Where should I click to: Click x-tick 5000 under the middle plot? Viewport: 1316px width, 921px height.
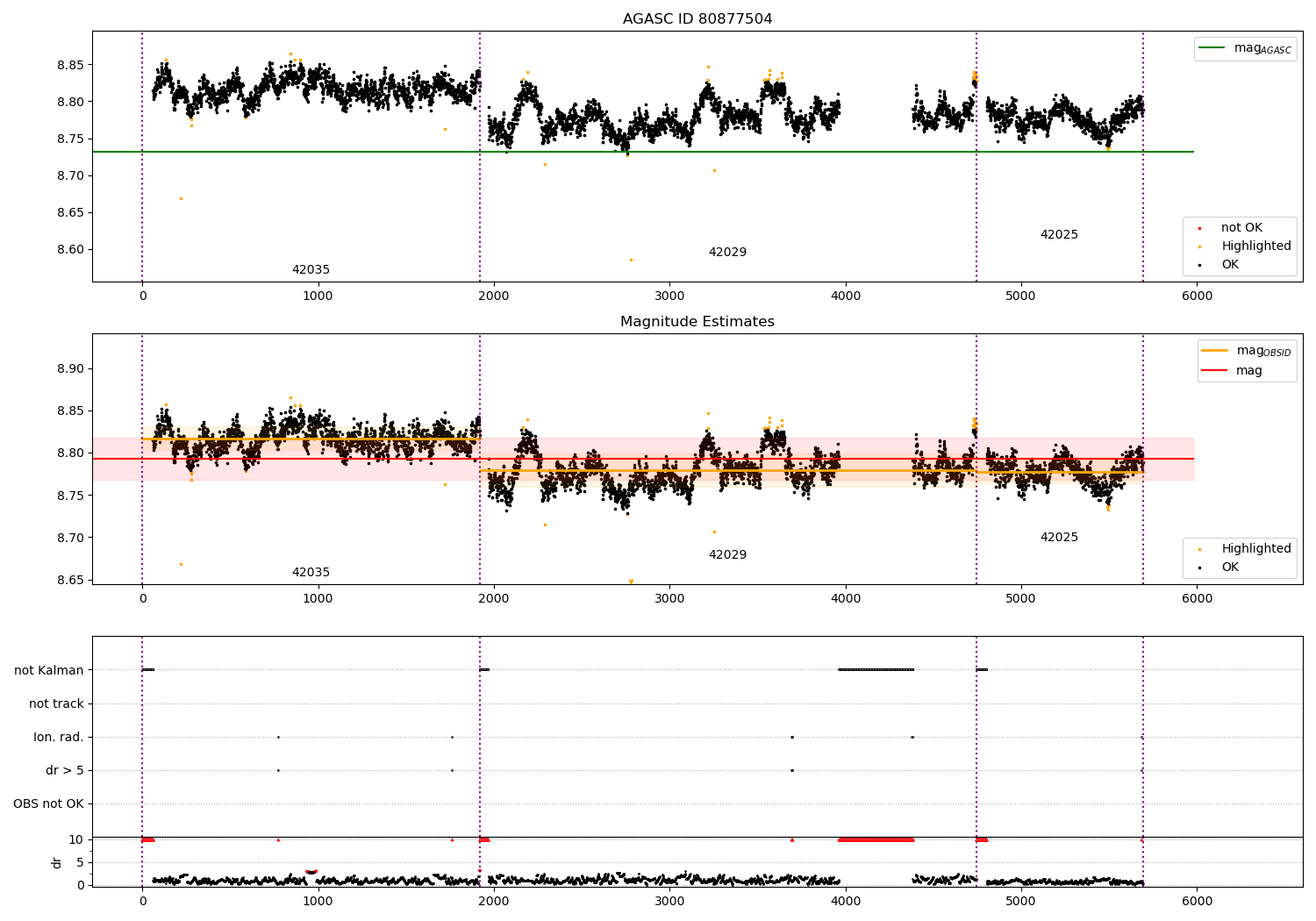(1021, 599)
